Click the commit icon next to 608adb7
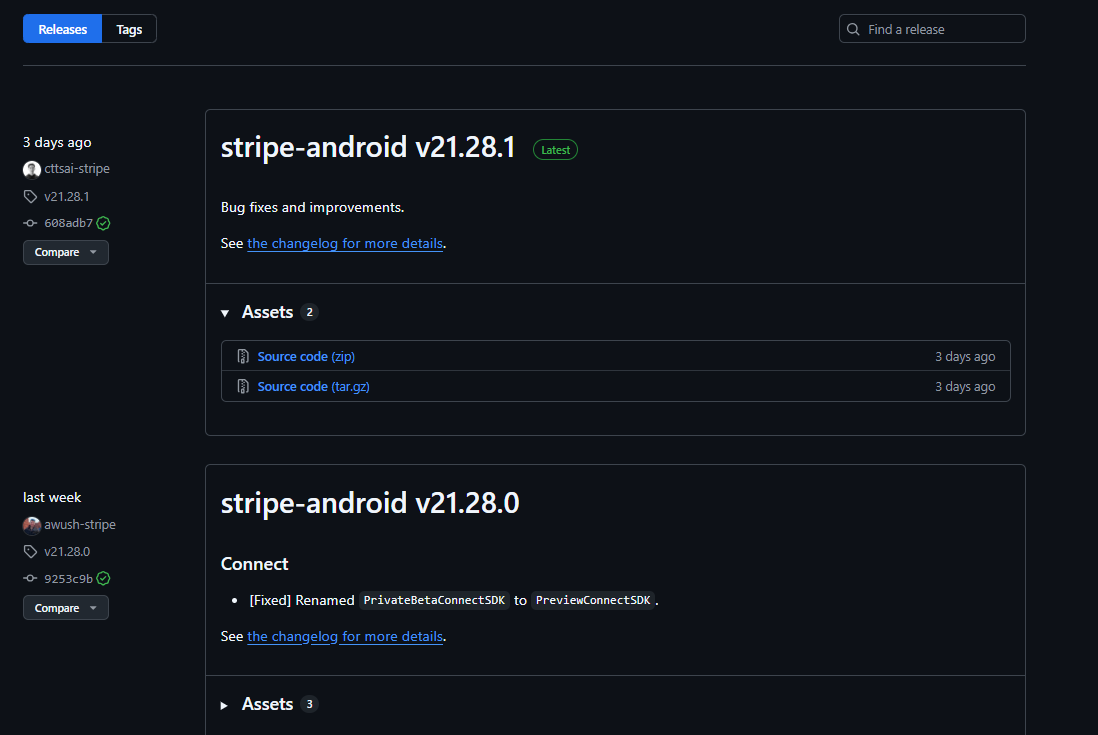1098x735 pixels. pyautogui.click(x=30, y=222)
